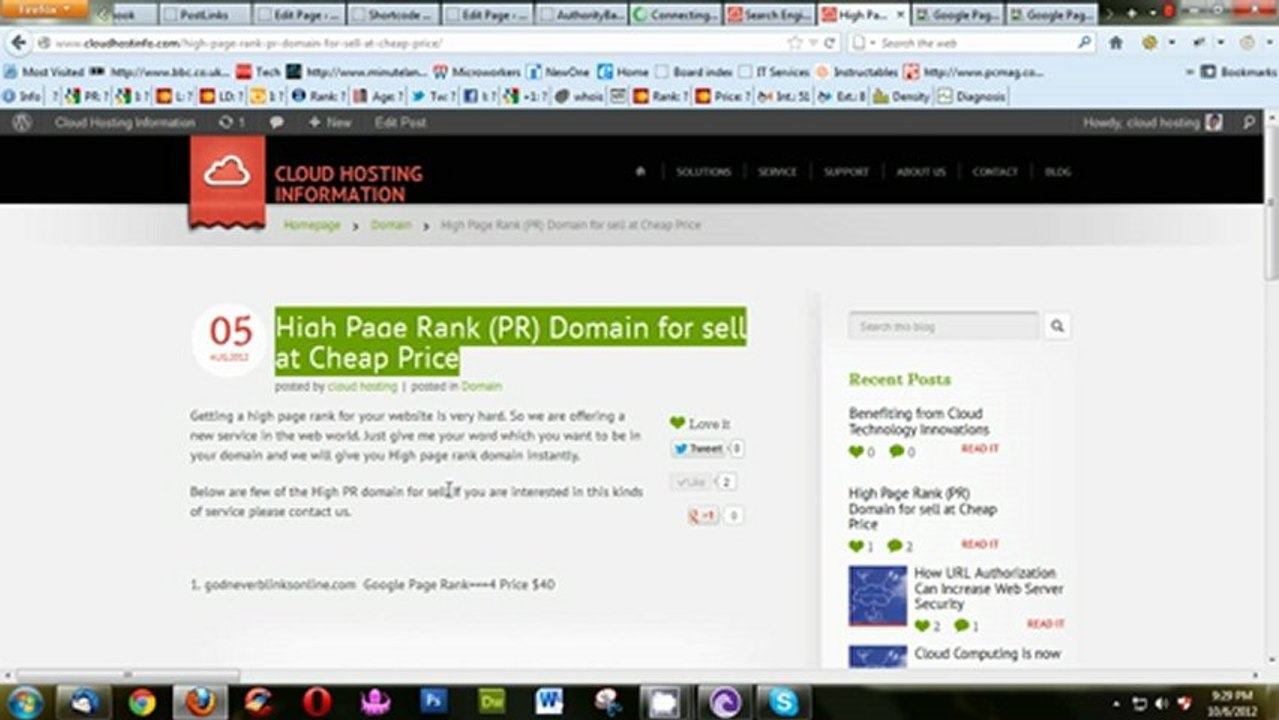Viewport: 1279px width, 720px height.
Task: Reload the page with the refresh icon
Action: pyautogui.click(x=828, y=43)
